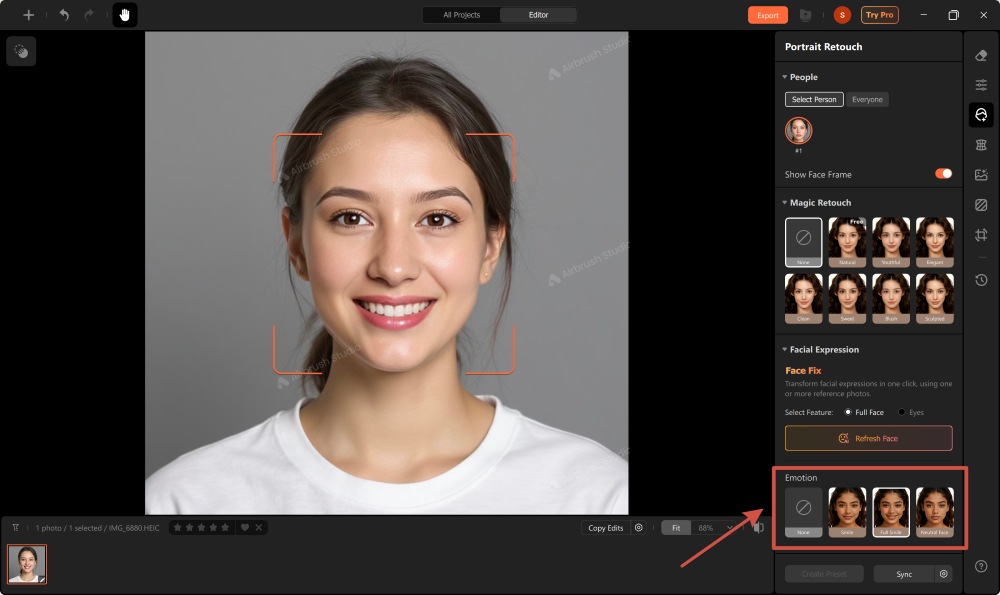Click the Portrait Retouch panel title
The height and width of the screenshot is (595, 1000).
pos(823,47)
